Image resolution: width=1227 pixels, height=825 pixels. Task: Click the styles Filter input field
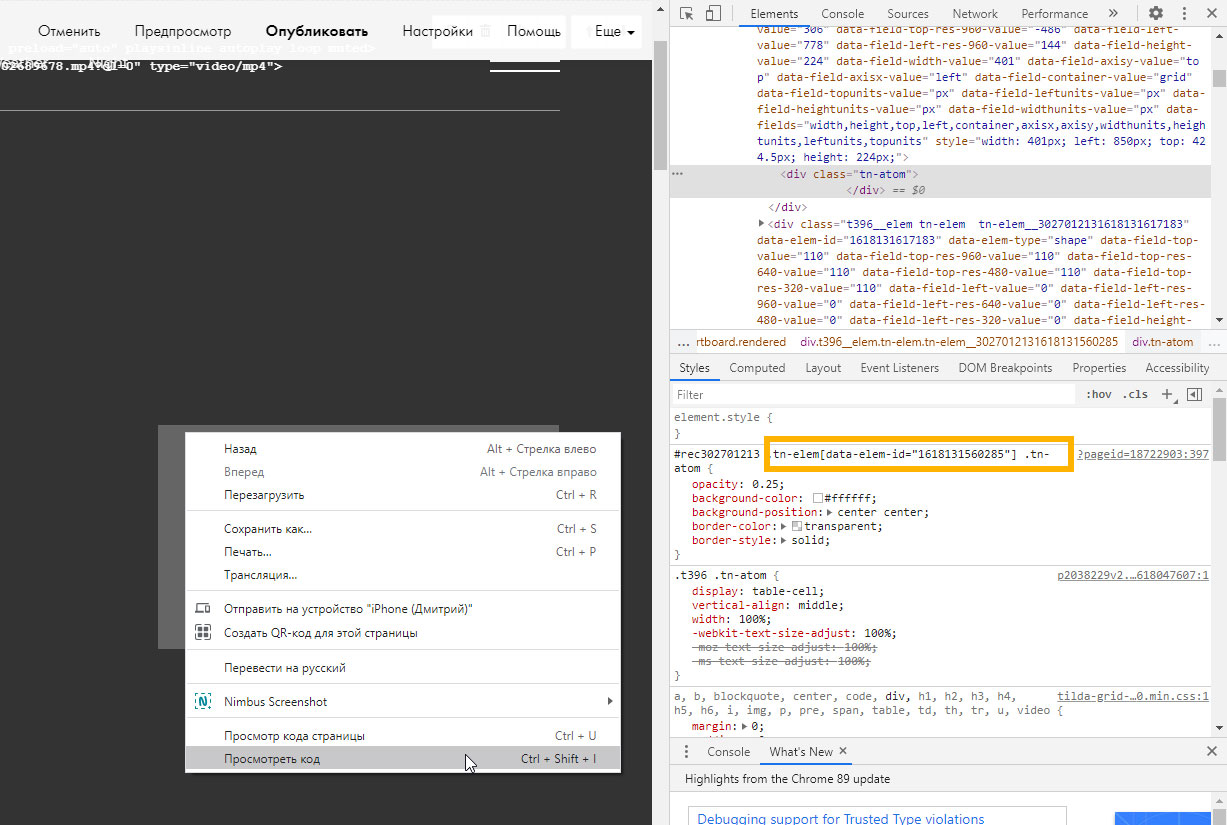(870, 395)
